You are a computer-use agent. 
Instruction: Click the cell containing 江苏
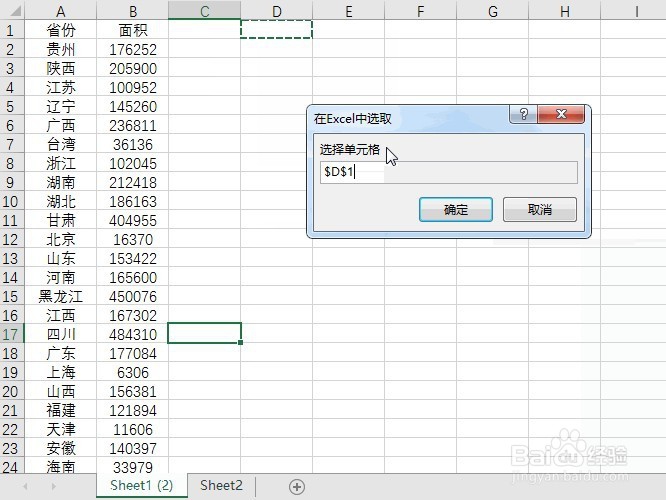coord(61,88)
